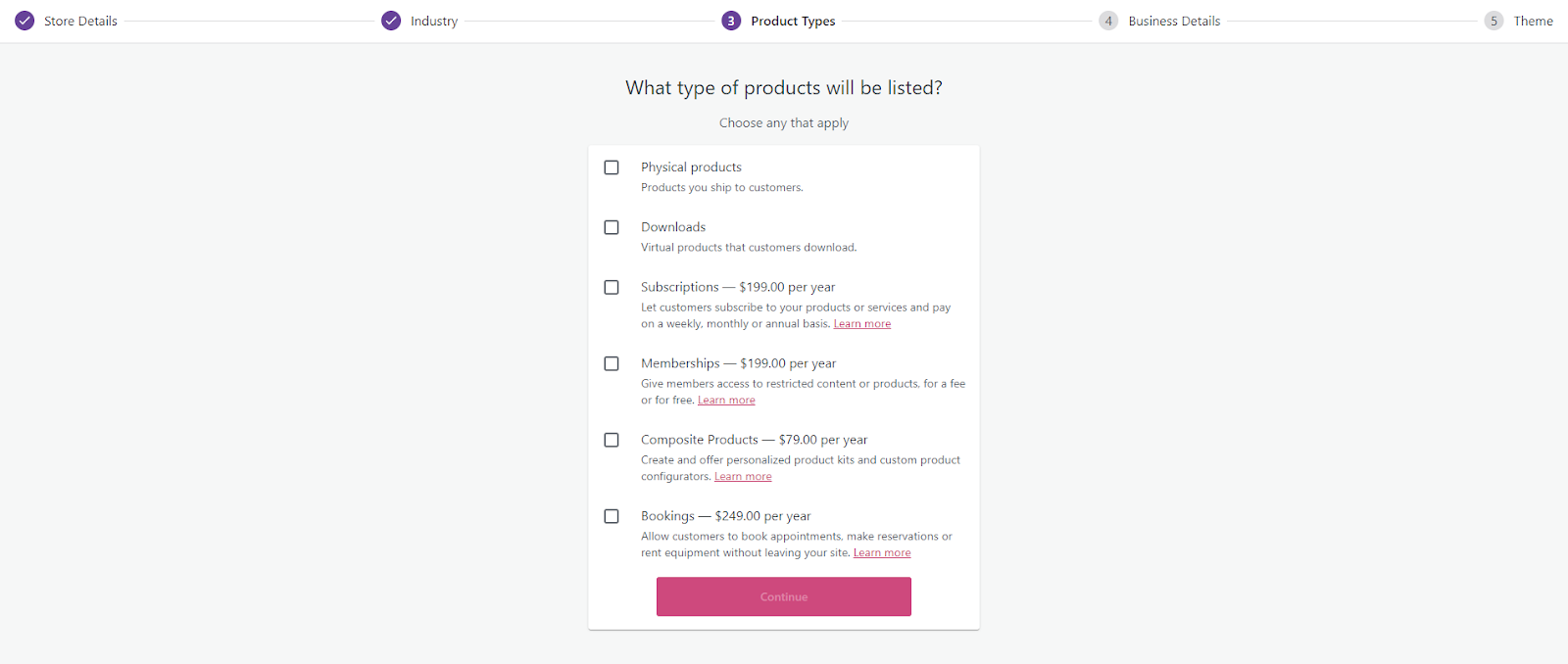The width and height of the screenshot is (1568, 664).
Task: Check the Bookings checkbox
Action: point(612,516)
